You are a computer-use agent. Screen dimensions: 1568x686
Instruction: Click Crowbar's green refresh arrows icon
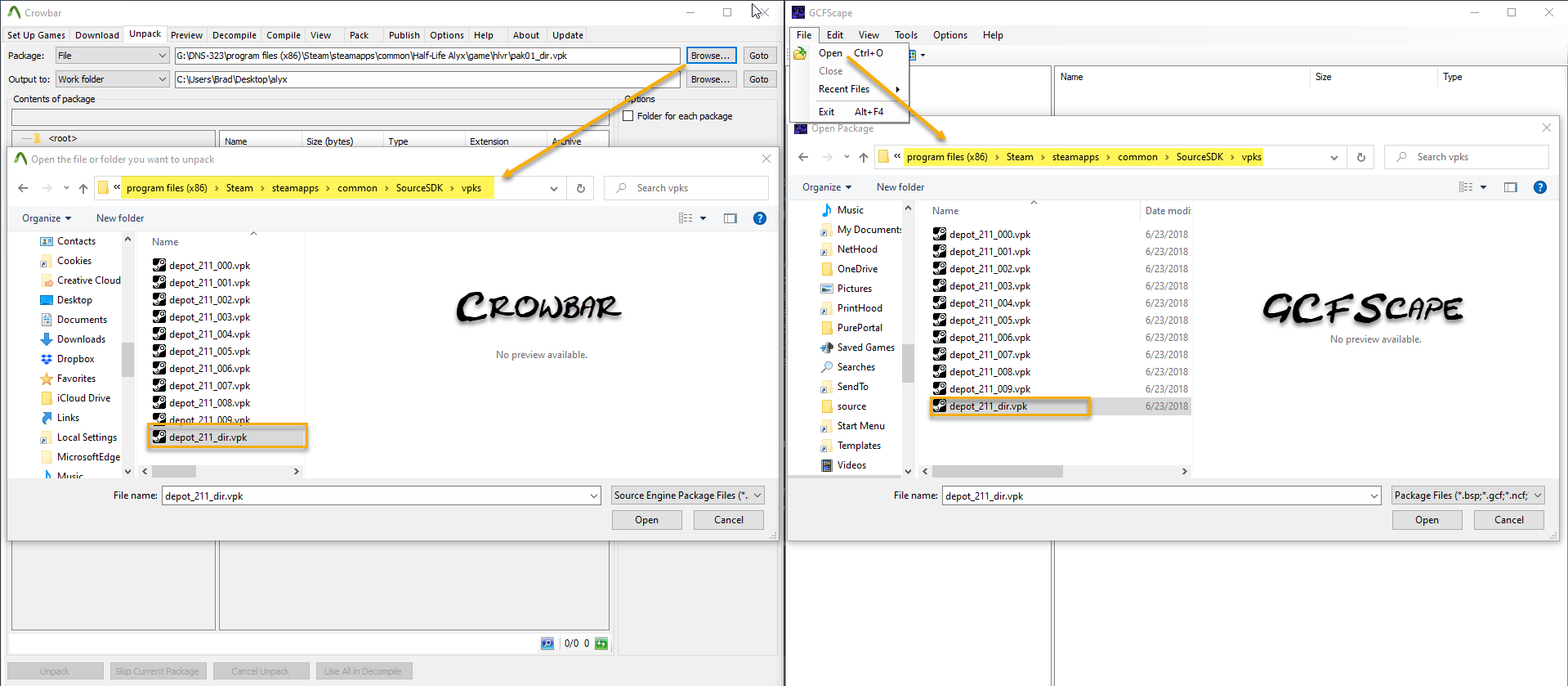click(601, 643)
